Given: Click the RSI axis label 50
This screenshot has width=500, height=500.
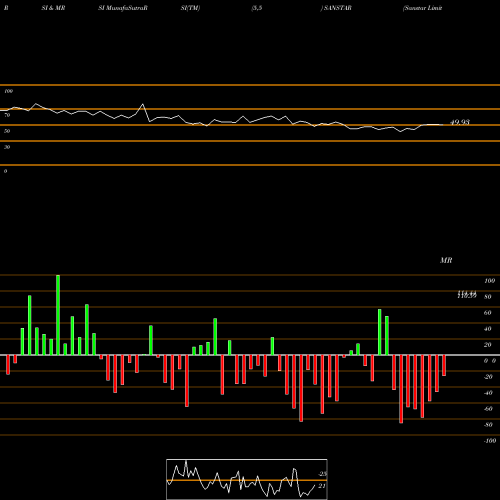Looking at the screenshot, I should 7,131.
